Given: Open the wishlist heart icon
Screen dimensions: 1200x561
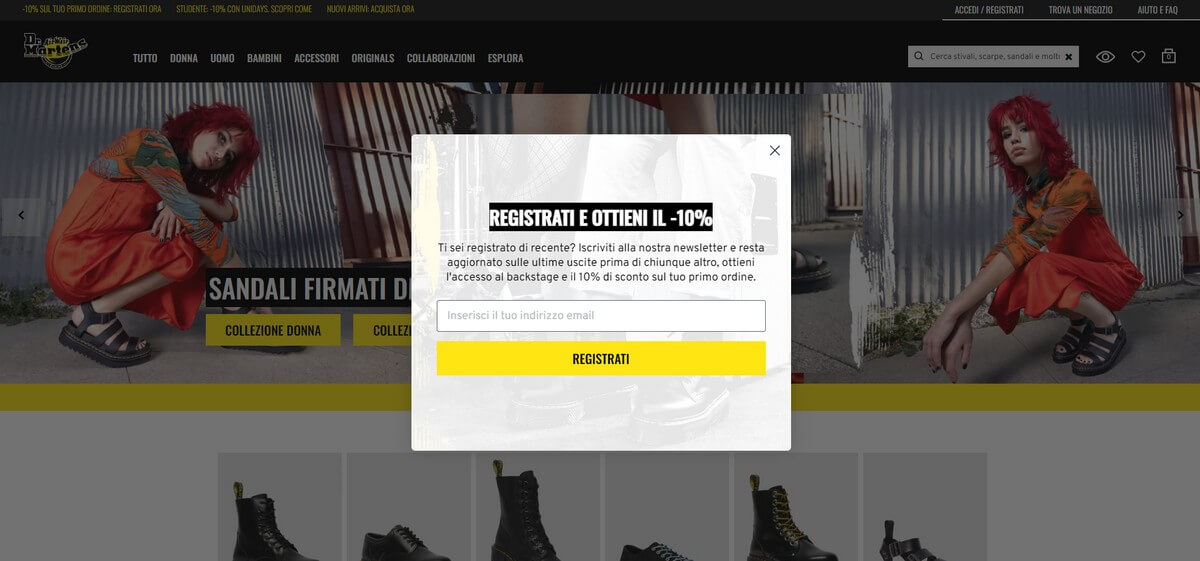Looking at the screenshot, I should (x=1138, y=57).
